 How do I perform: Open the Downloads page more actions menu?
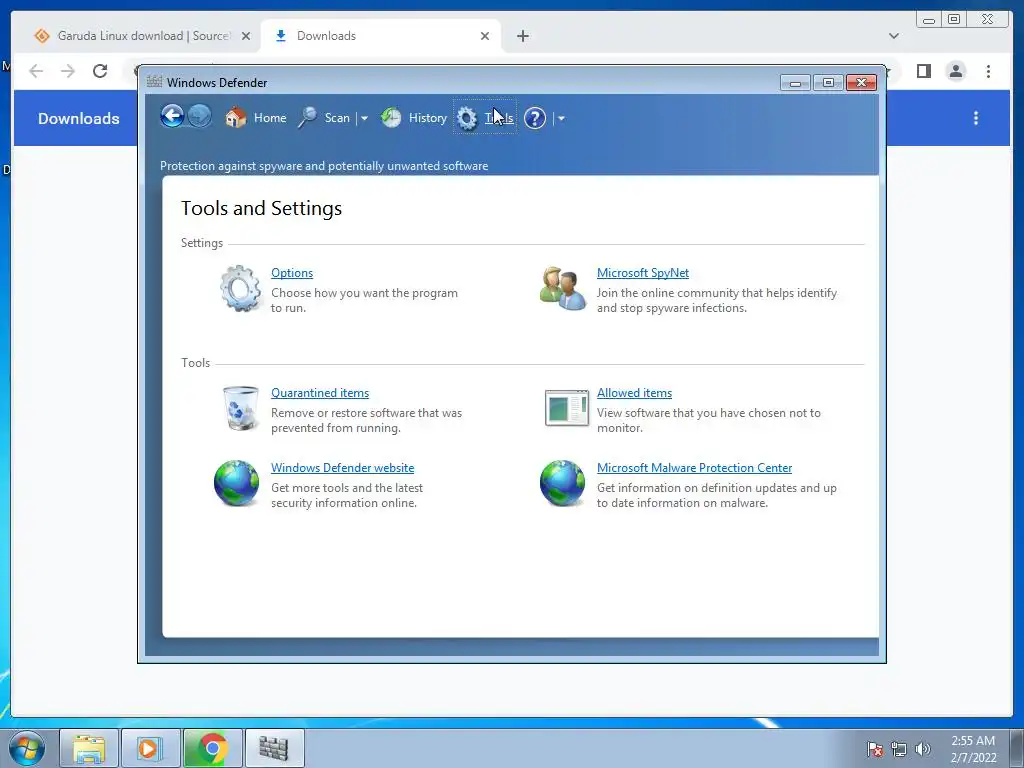[x=976, y=118]
